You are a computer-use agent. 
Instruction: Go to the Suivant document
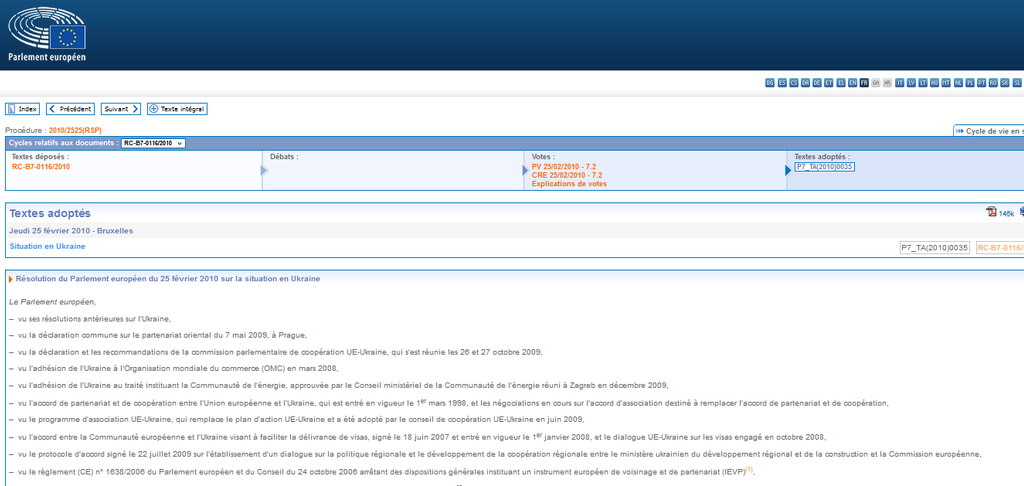[x=120, y=109]
